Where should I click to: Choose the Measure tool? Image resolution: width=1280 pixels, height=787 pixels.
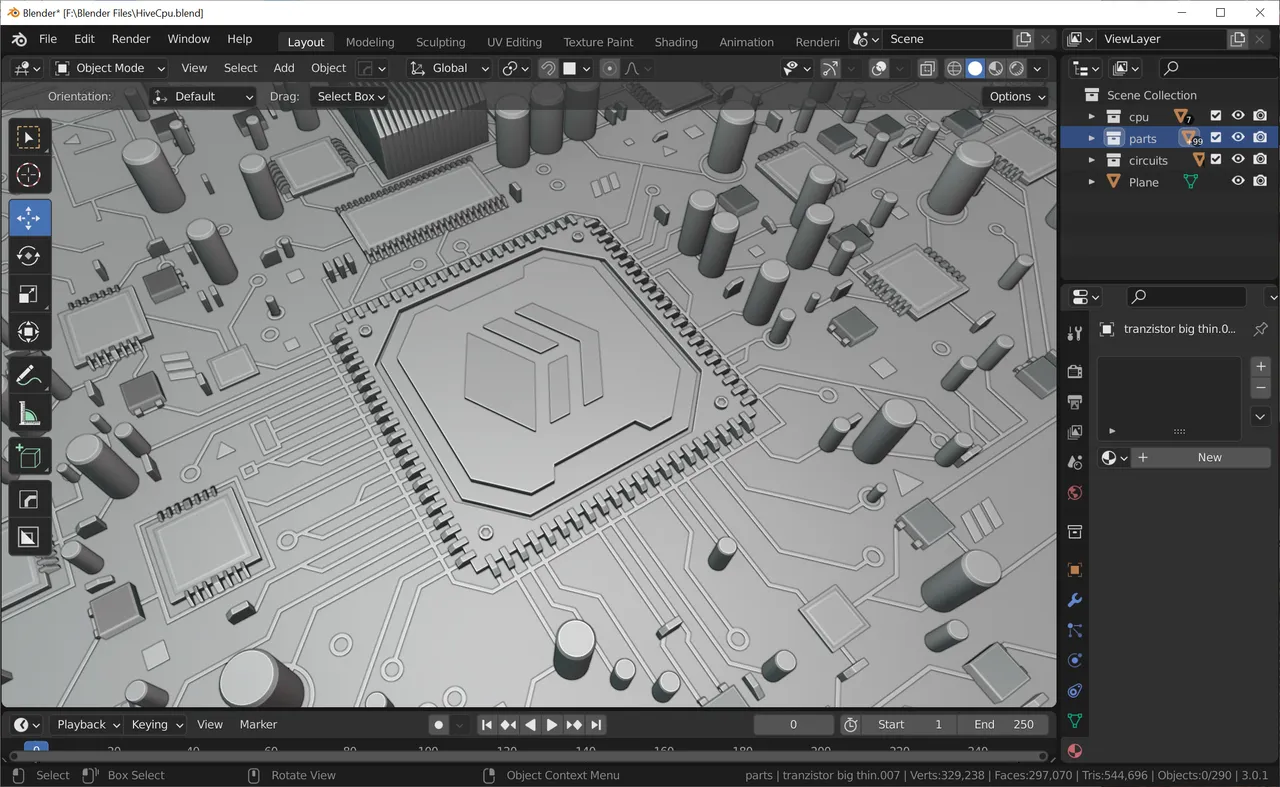pos(29,414)
